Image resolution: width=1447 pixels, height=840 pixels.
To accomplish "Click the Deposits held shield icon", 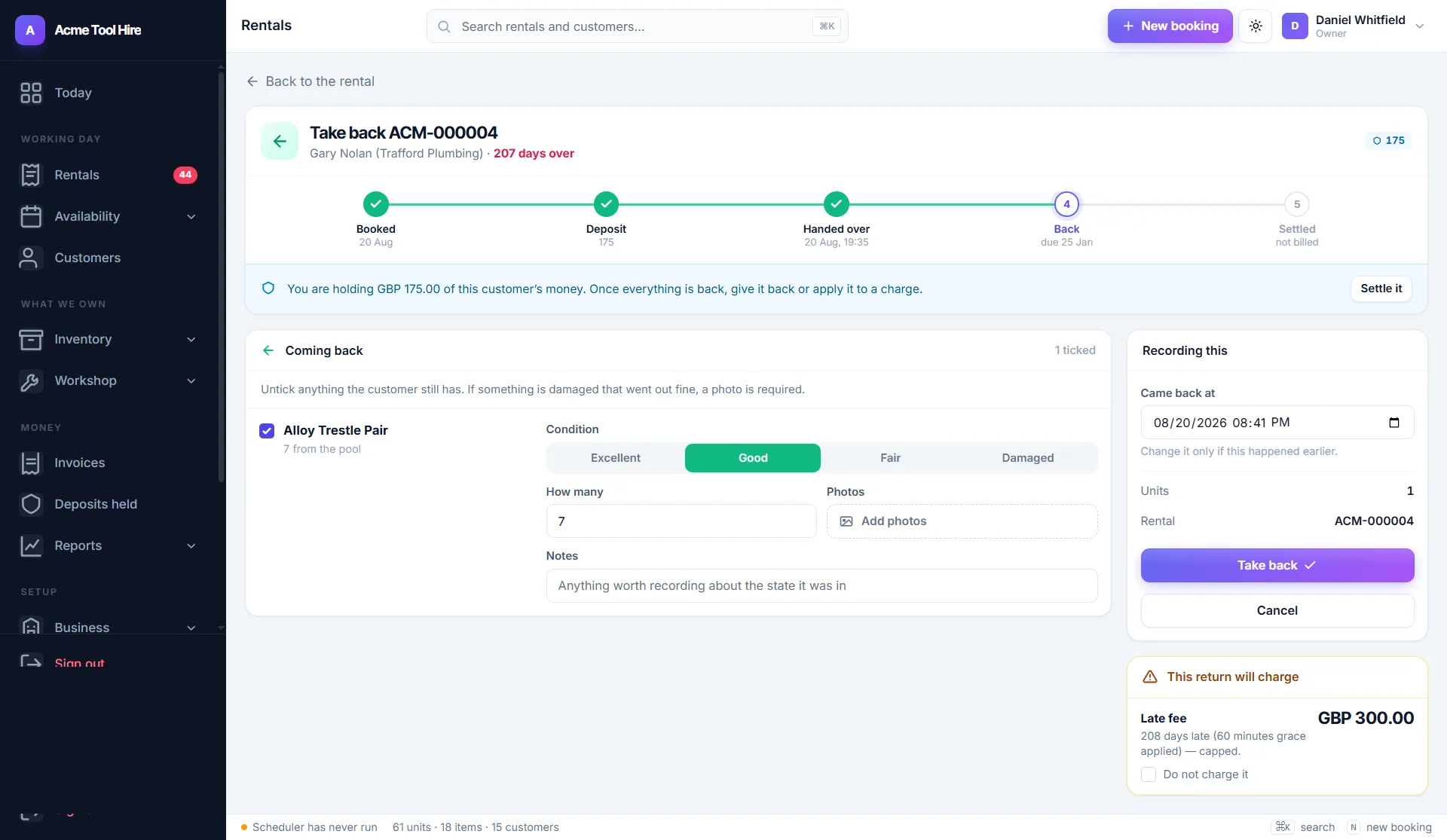I will [31, 504].
